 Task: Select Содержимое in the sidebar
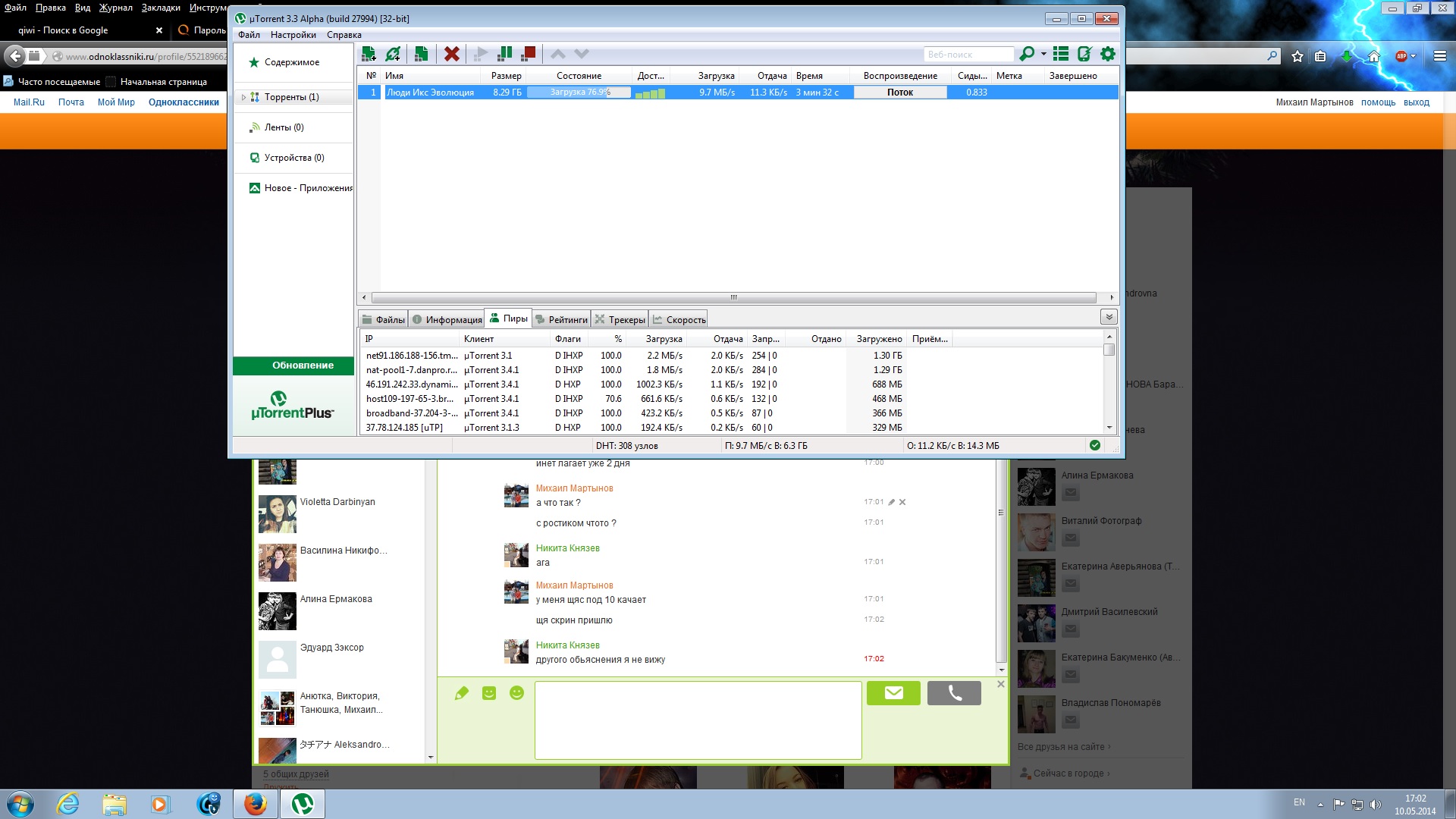tap(292, 62)
